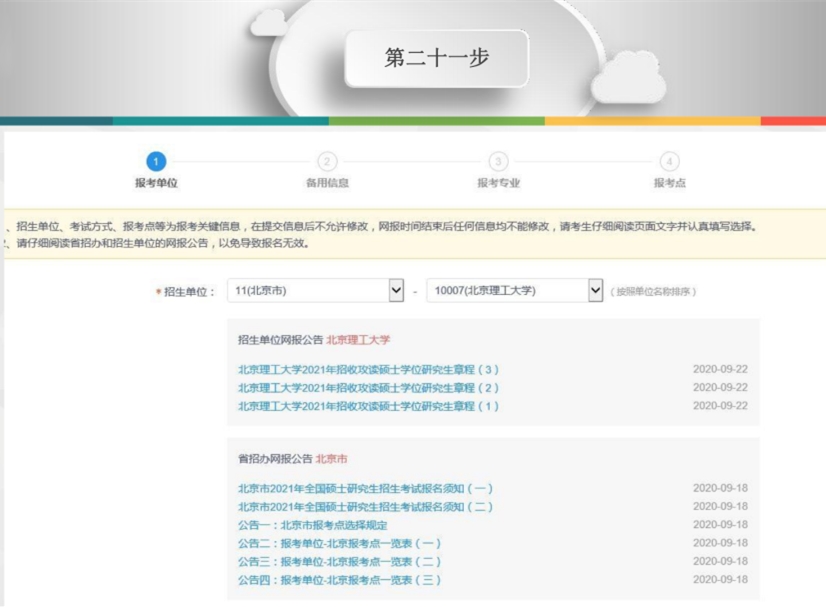Click step 3 circle icon
Image resolution: width=826 pixels, height=607 pixels.
498,162
